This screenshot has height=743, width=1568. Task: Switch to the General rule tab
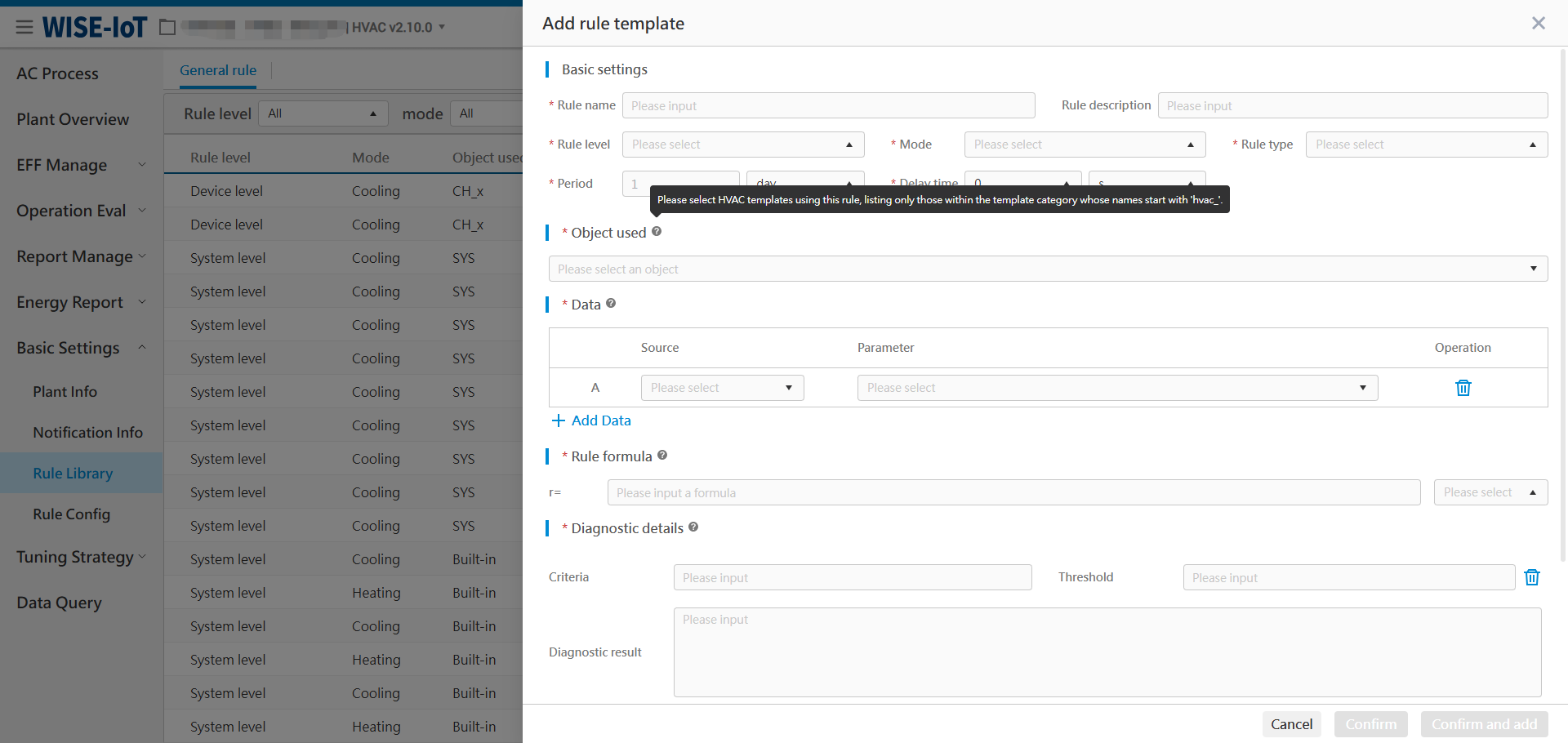(218, 70)
